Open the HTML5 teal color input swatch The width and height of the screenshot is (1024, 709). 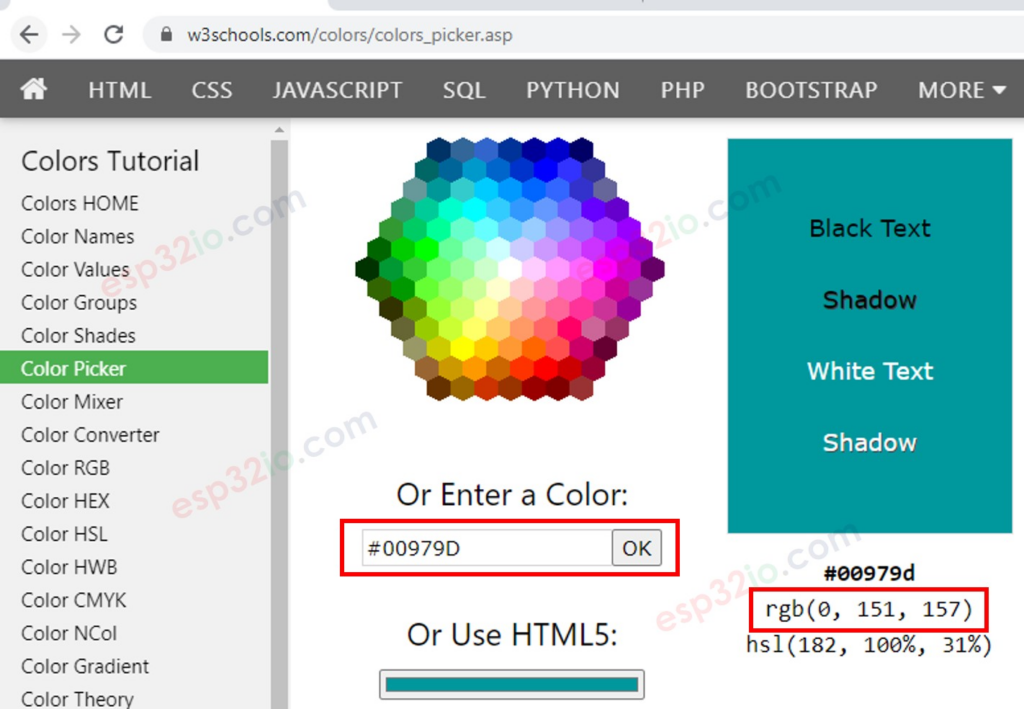tap(511, 684)
